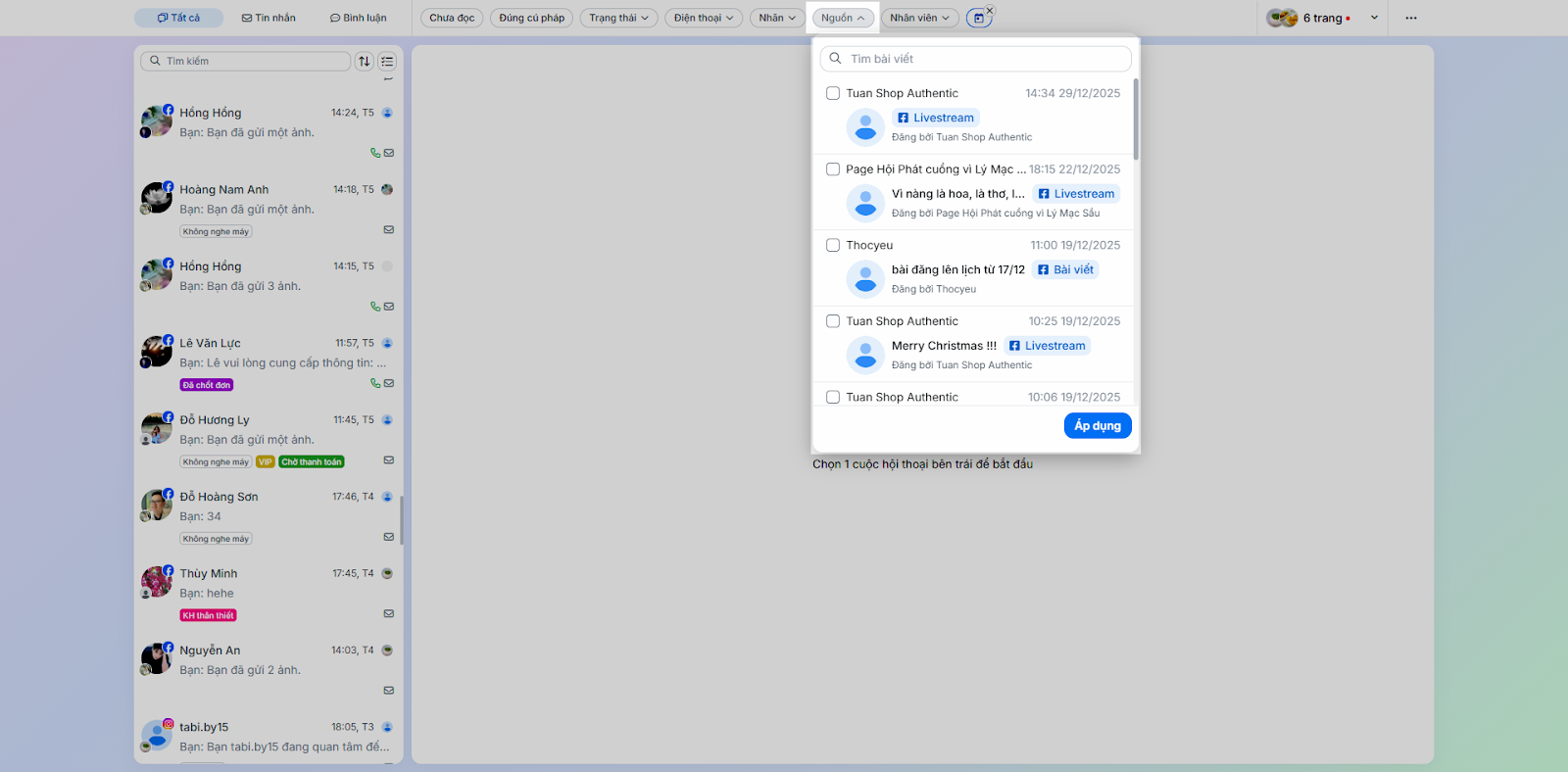Click the post list scrollbar in the Nguồn panel
The width and height of the screenshot is (1568, 772).
pos(1136,120)
